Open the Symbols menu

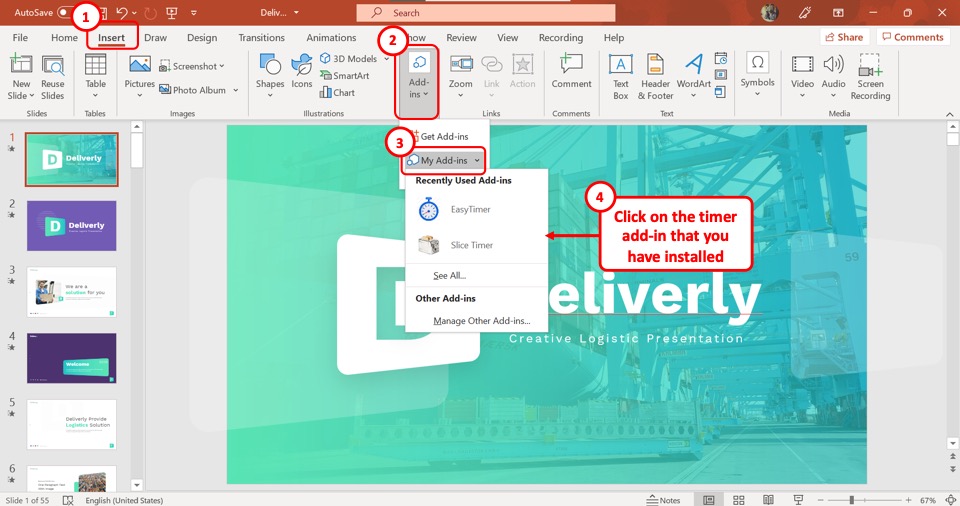[x=757, y=76]
